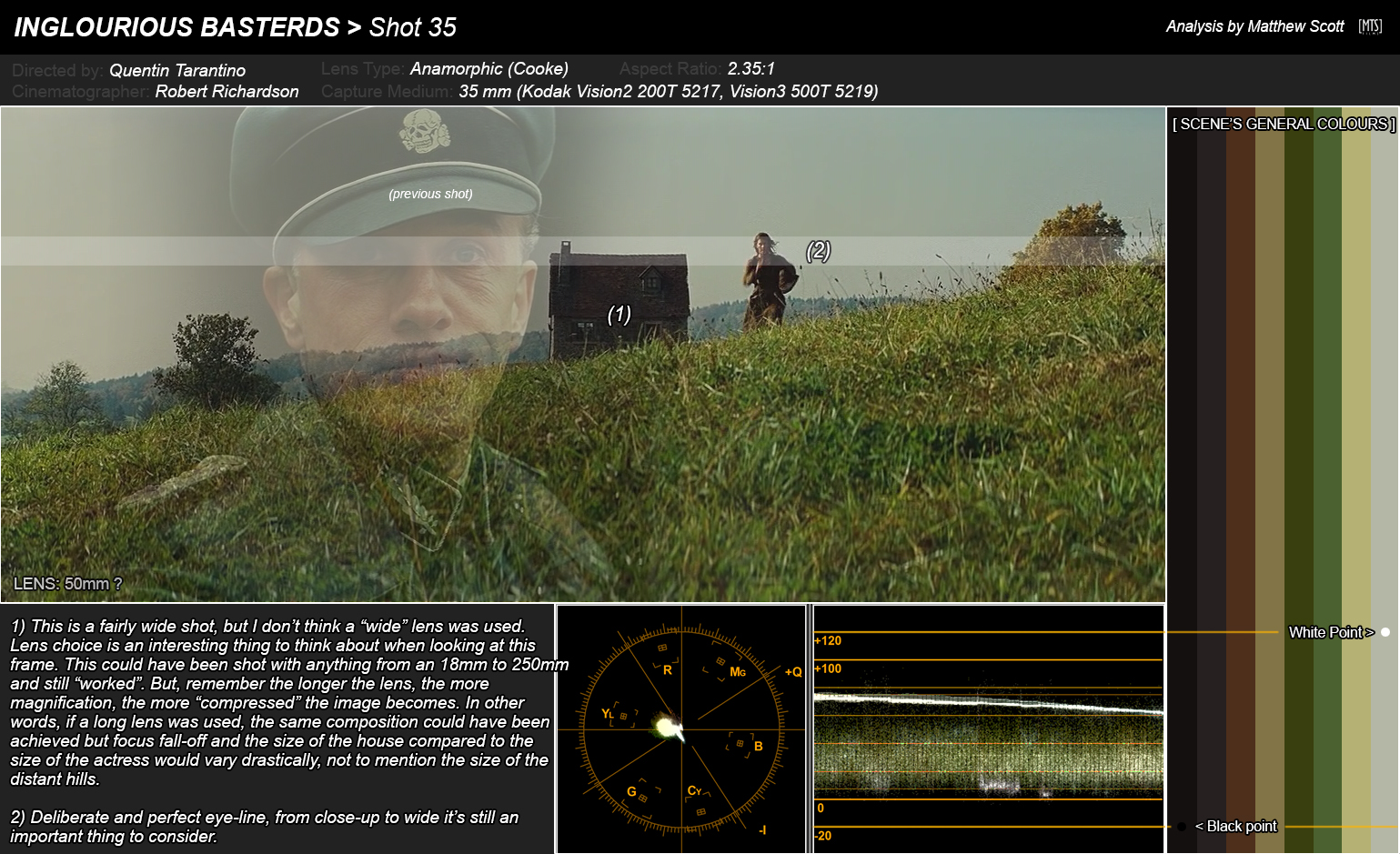Click the LENS: 50mm ? caption
The image size is (1400, 854).
(x=67, y=584)
